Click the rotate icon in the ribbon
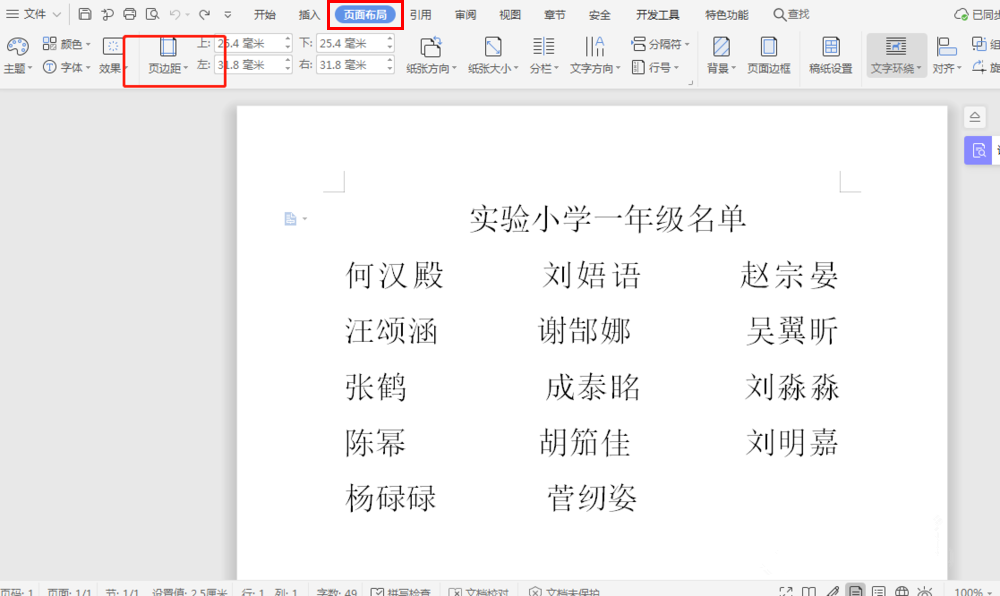The image size is (1000, 596). pyautogui.click(x=979, y=66)
